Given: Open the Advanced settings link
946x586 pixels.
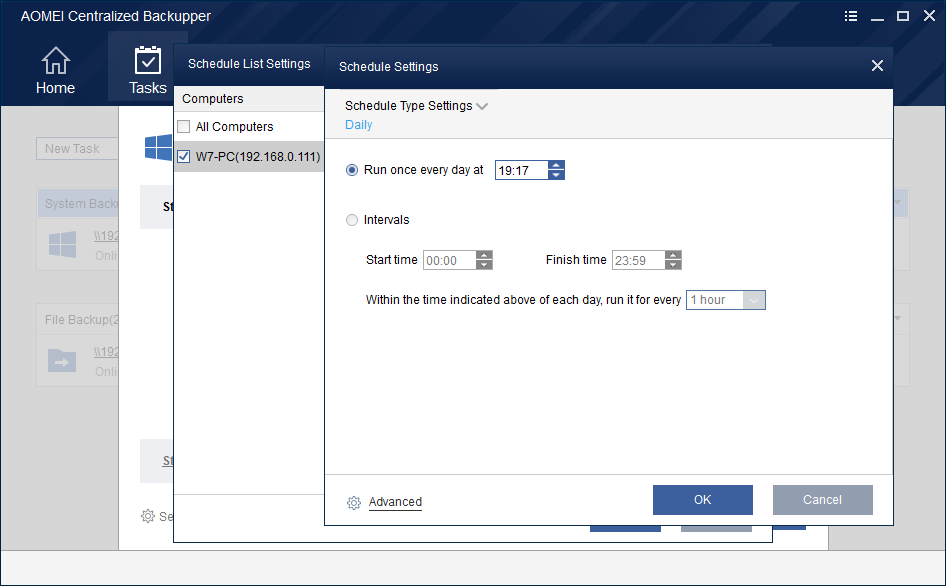Looking at the screenshot, I should [x=395, y=502].
